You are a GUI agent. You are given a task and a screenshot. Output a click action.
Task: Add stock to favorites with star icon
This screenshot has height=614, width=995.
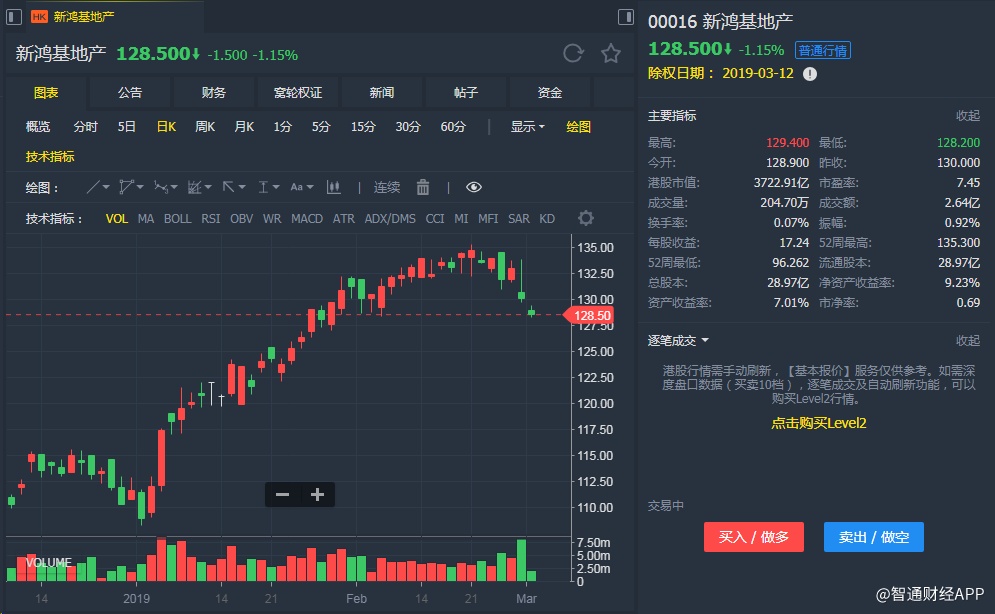tap(610, 54)
